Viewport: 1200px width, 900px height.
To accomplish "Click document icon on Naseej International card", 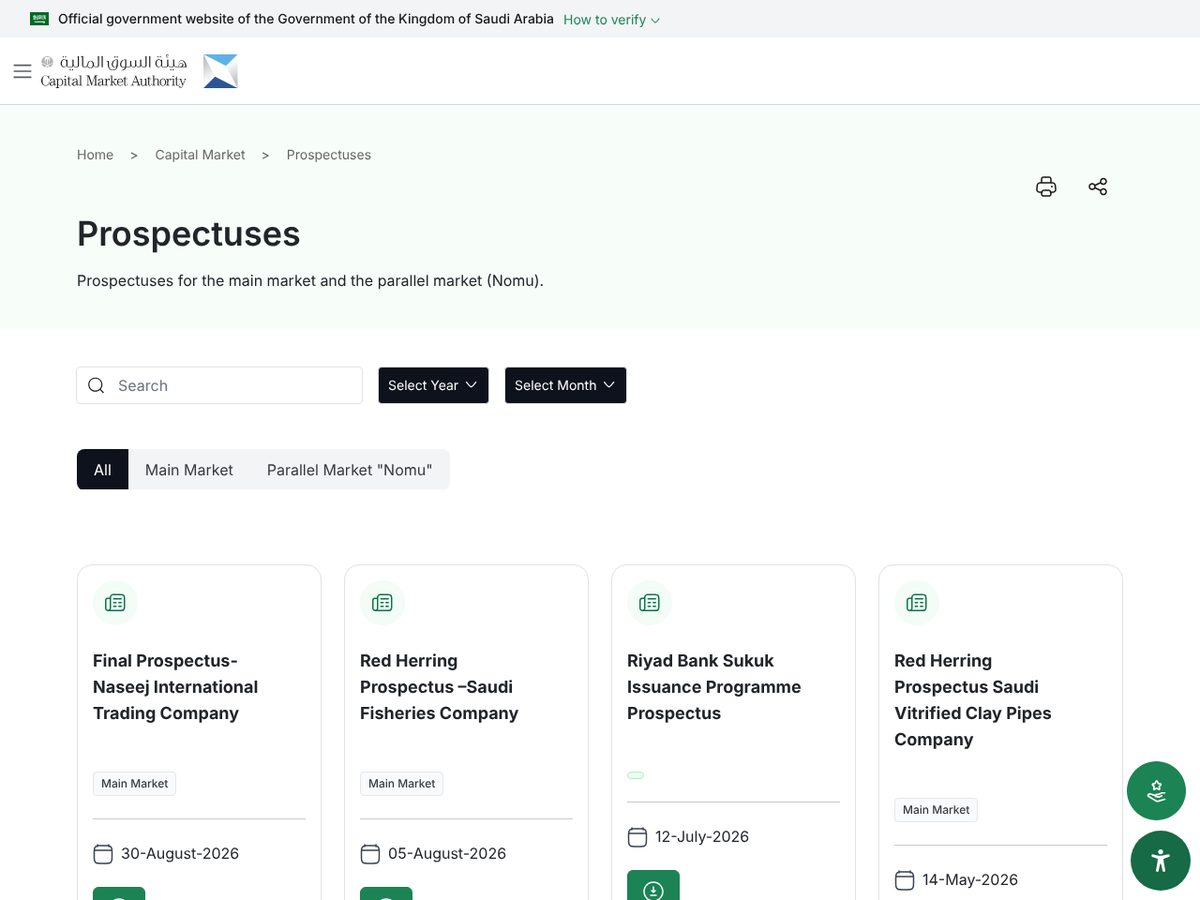I will click(115, 603).
